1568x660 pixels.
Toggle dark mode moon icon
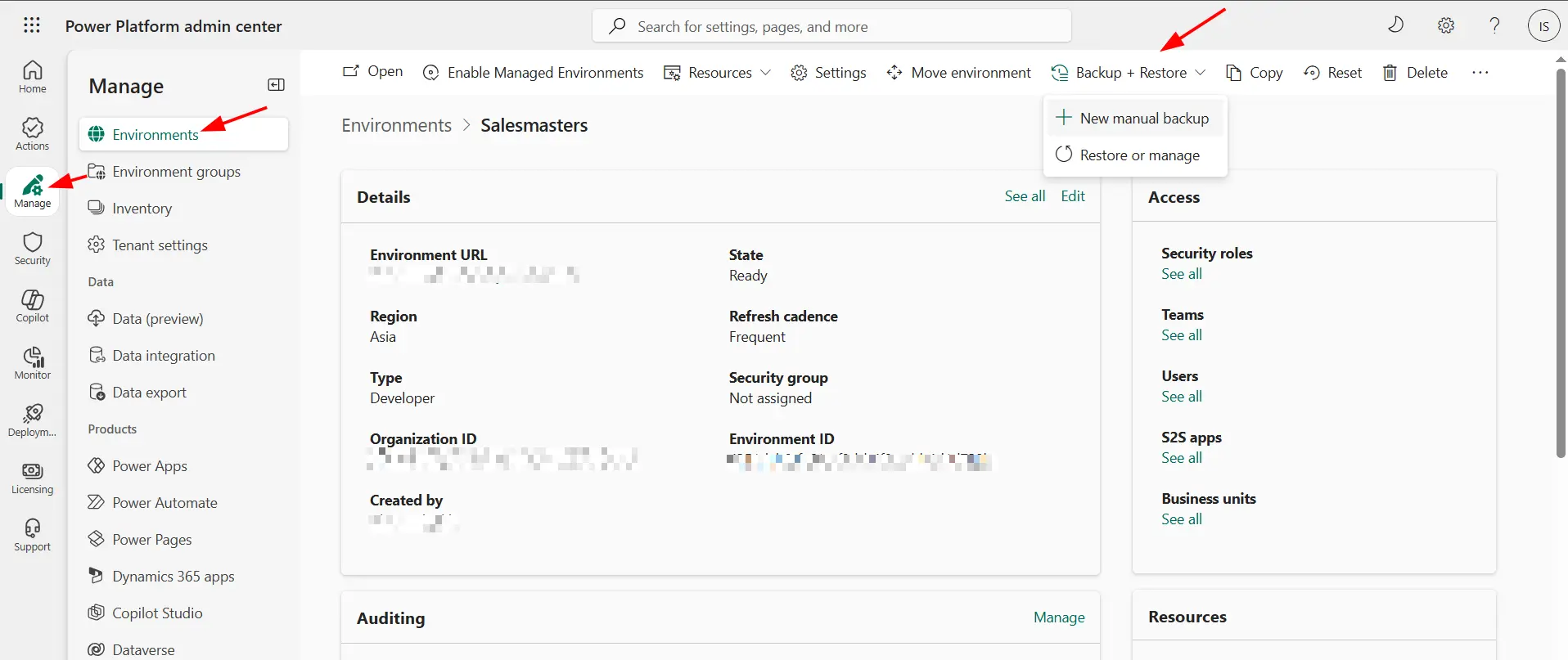1396,25
